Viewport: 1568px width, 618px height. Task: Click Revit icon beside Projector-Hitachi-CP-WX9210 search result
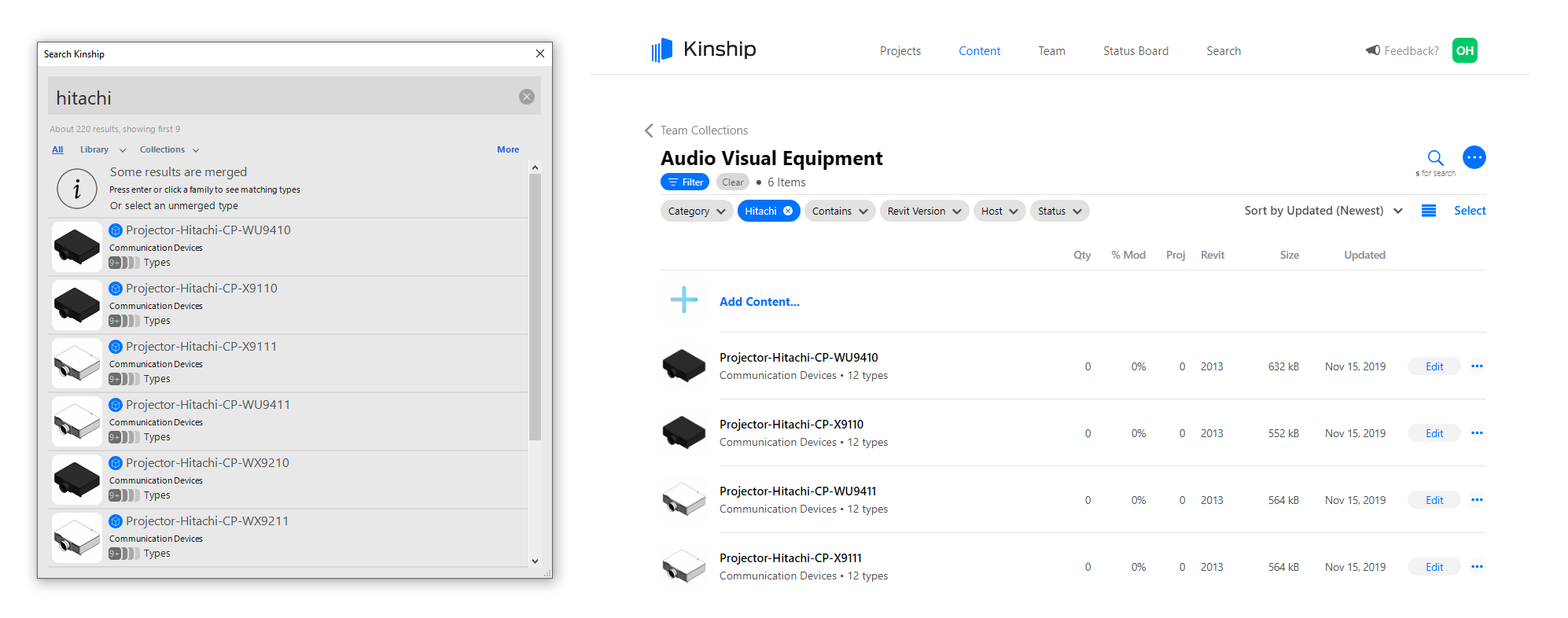(116, 463)
